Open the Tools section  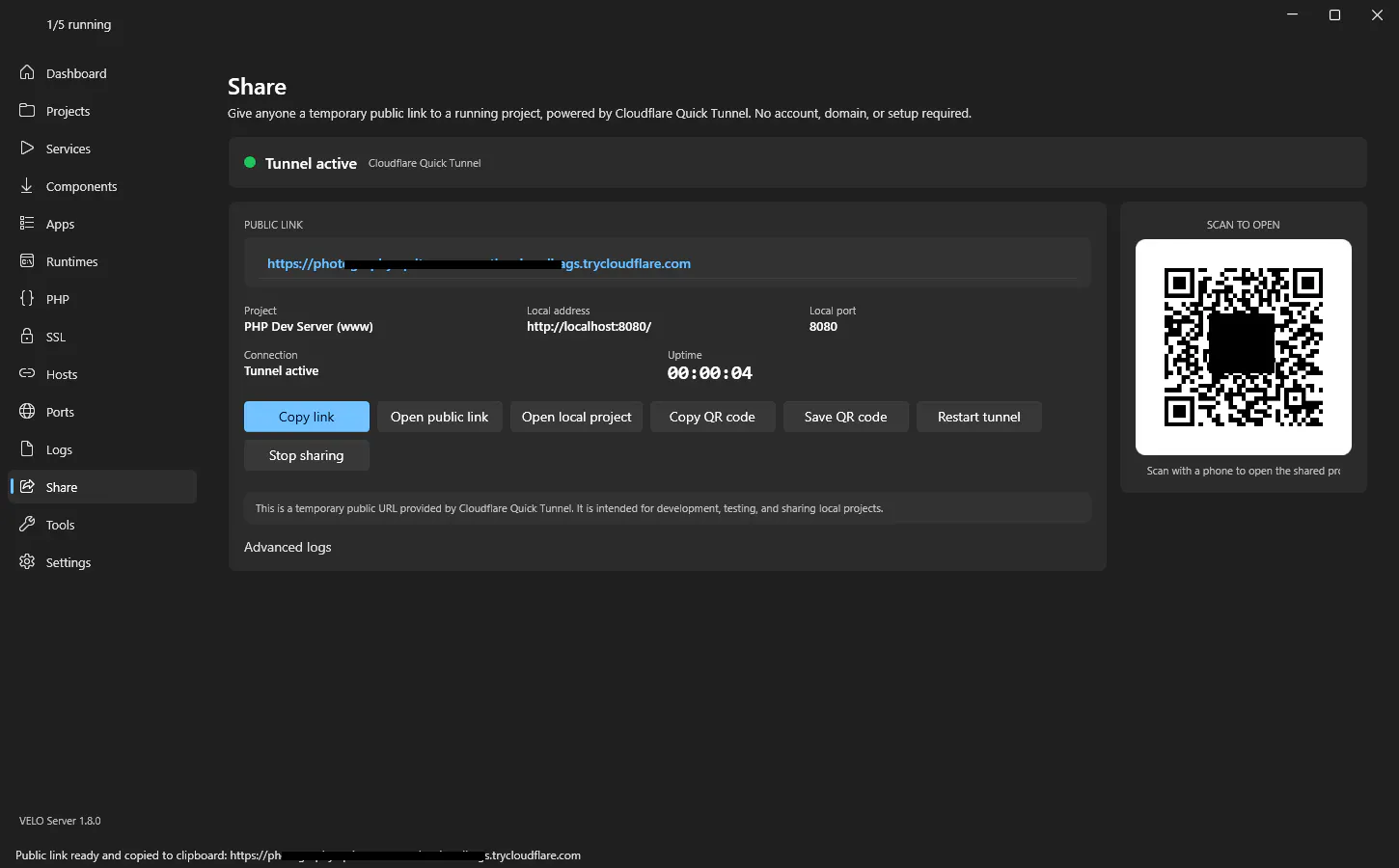pyautogui.click(x=102, y=525)
